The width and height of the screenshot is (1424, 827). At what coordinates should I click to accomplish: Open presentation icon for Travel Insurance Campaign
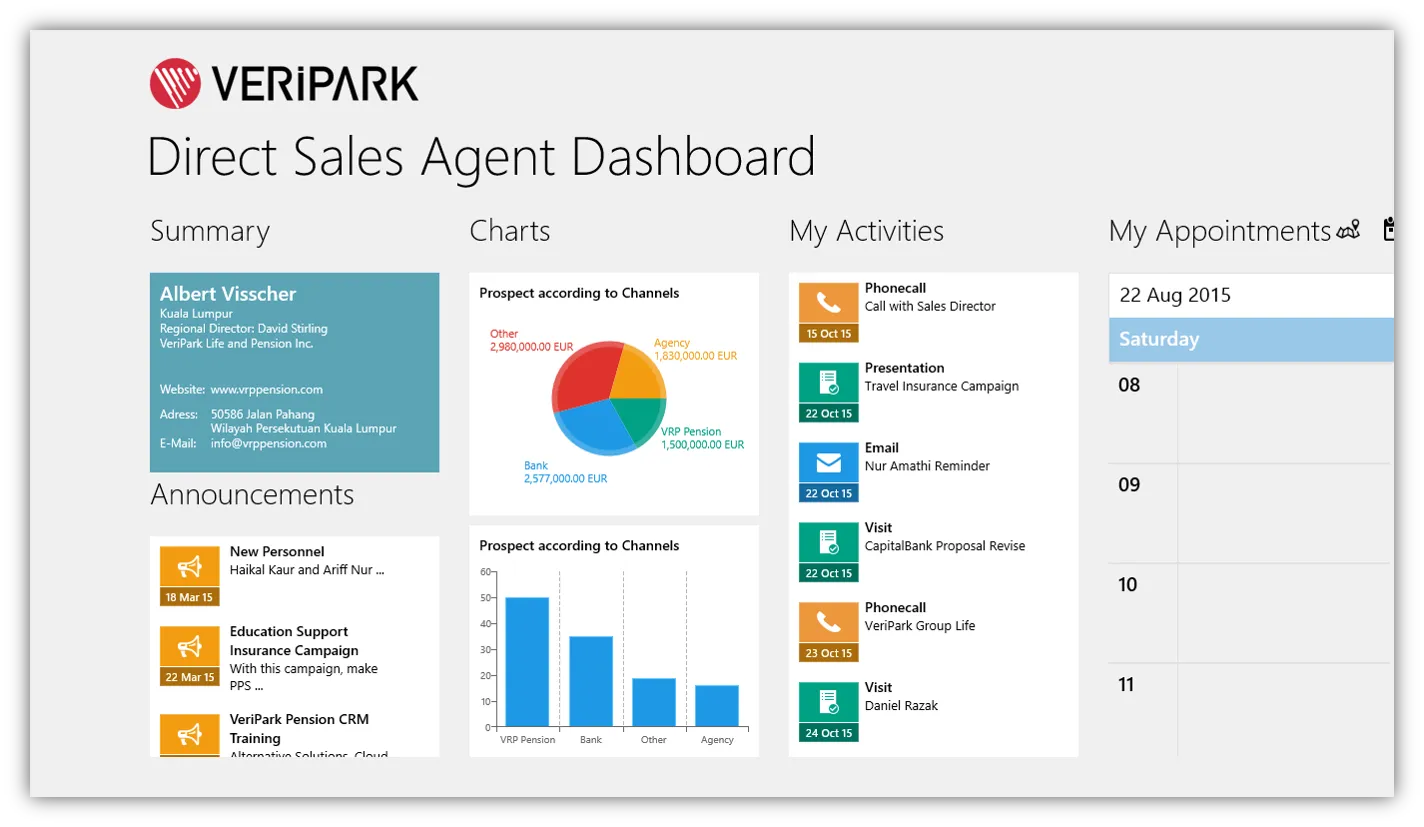pyautogui.click(x=828, y=383)
